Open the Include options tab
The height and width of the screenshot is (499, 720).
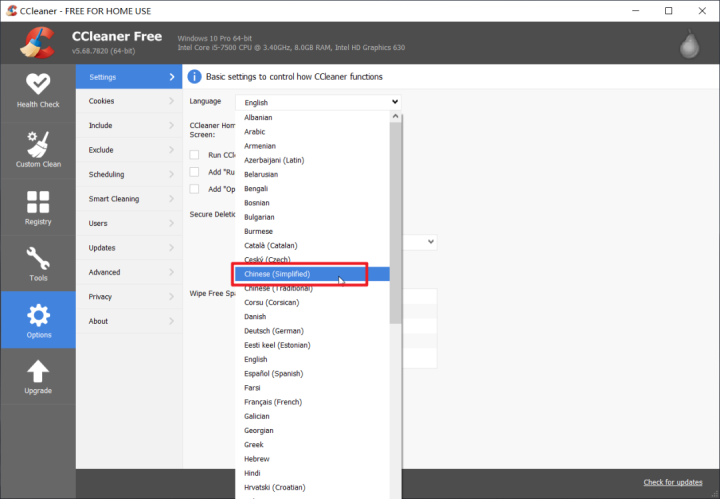(x=129, y=125)
